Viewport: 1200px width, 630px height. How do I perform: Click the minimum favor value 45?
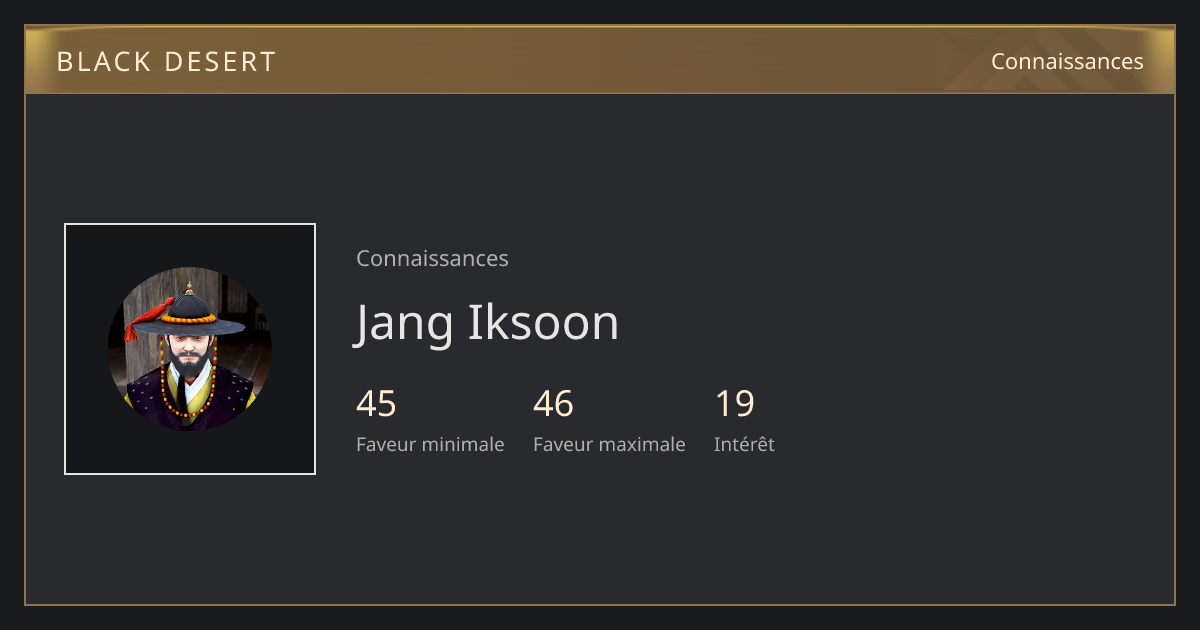point(376,404)
